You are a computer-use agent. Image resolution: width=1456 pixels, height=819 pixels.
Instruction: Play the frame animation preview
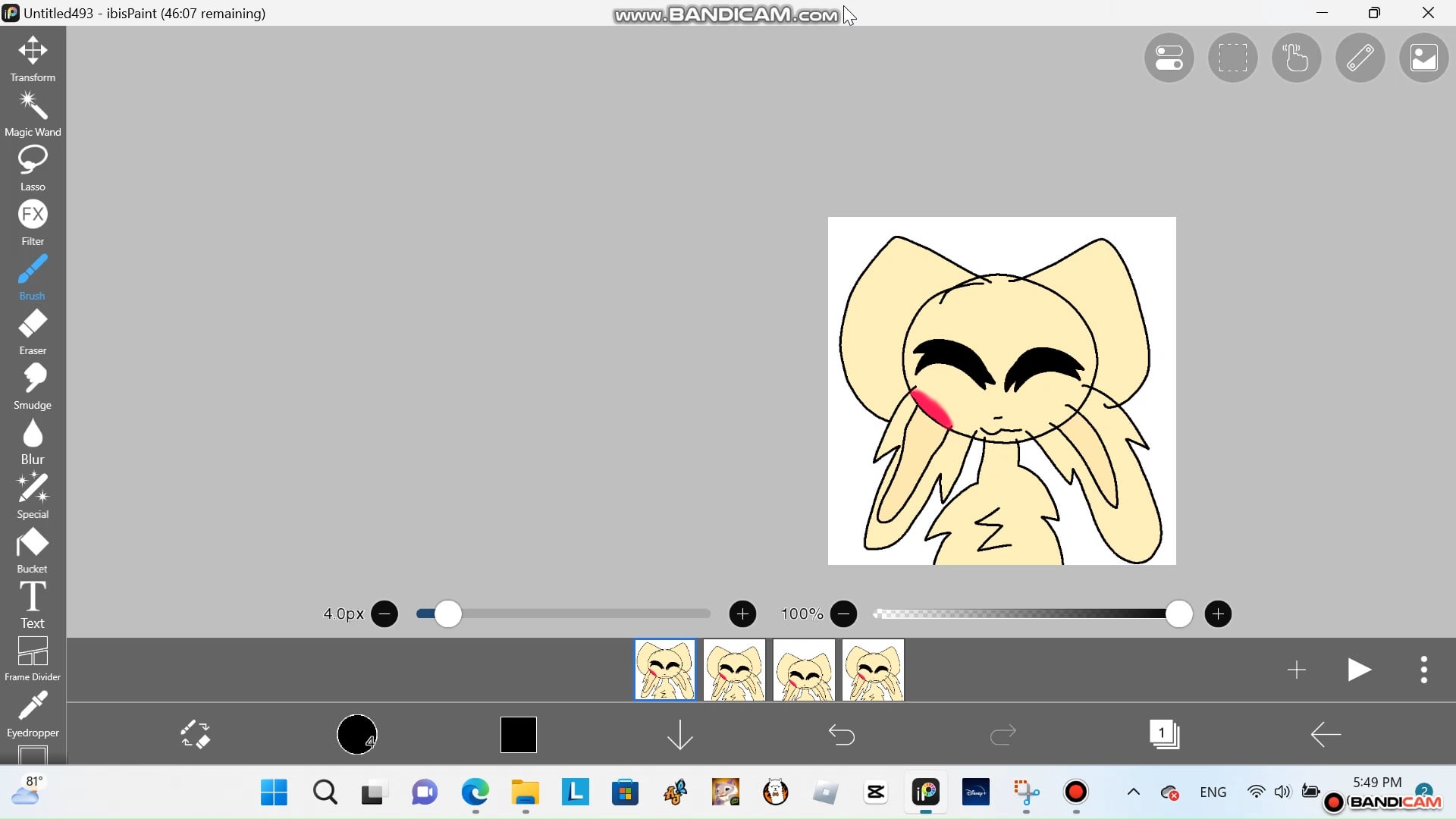1359,670
